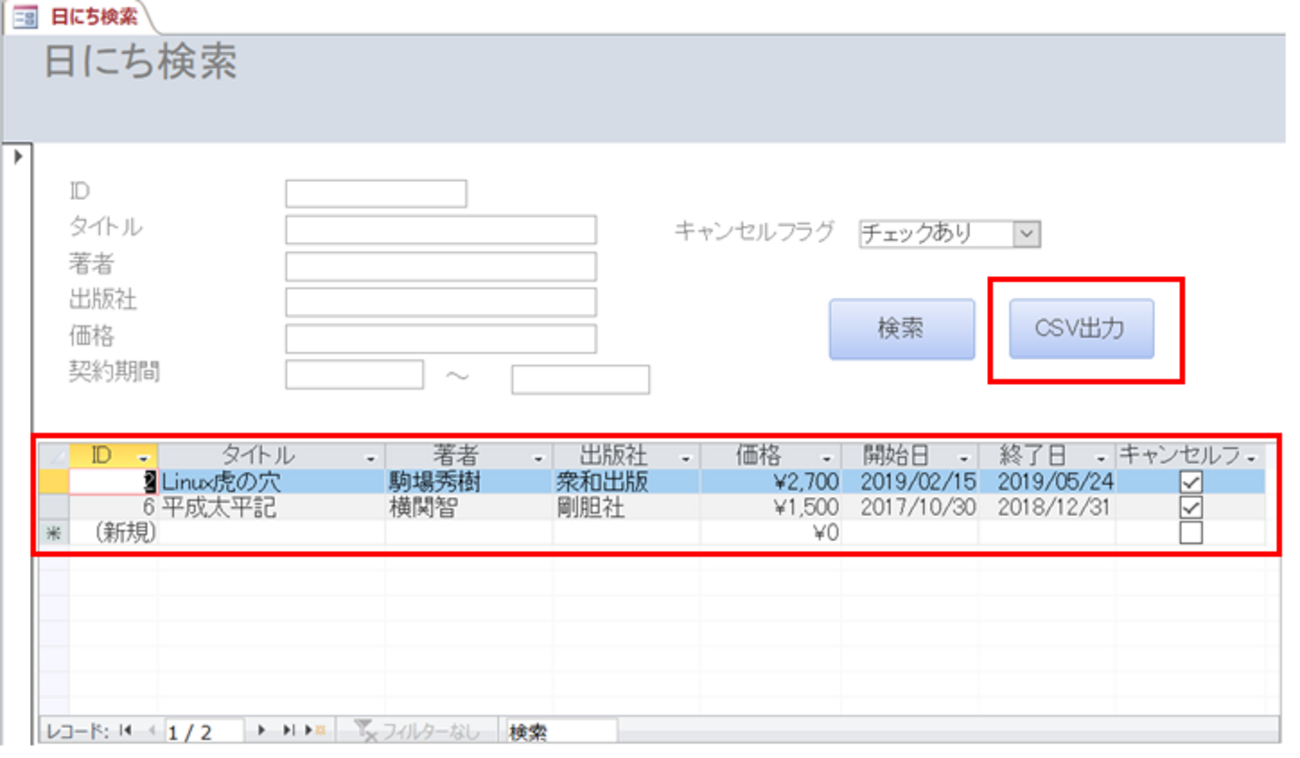This screenshot has width=1300, height=758.
Task: Click the フィルターなし filter indicator
Action: click(x=417, y=731)
